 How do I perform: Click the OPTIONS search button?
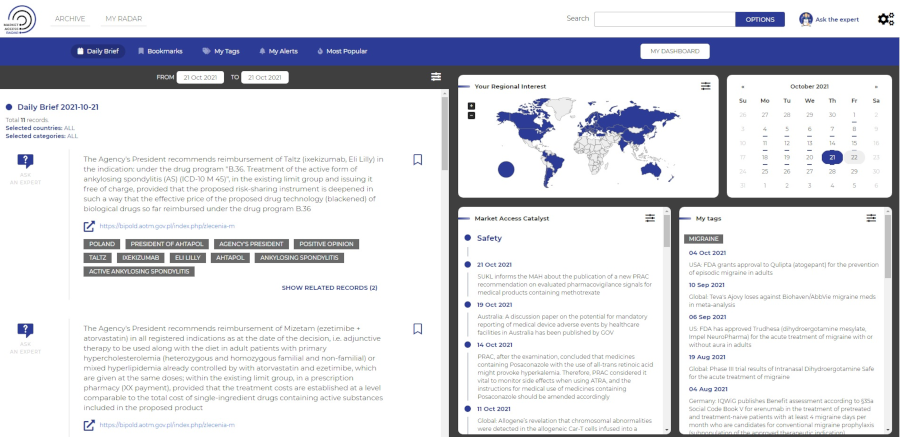point(760,19)
